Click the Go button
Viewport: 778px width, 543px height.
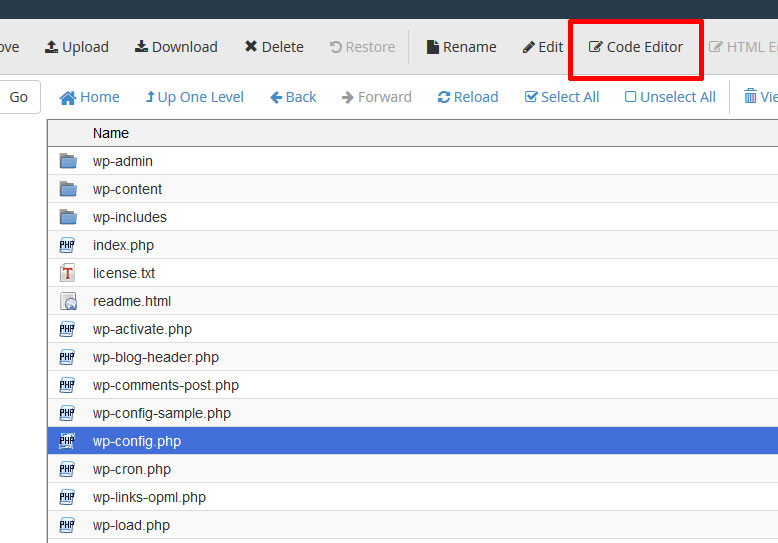(x=18, y=97)
